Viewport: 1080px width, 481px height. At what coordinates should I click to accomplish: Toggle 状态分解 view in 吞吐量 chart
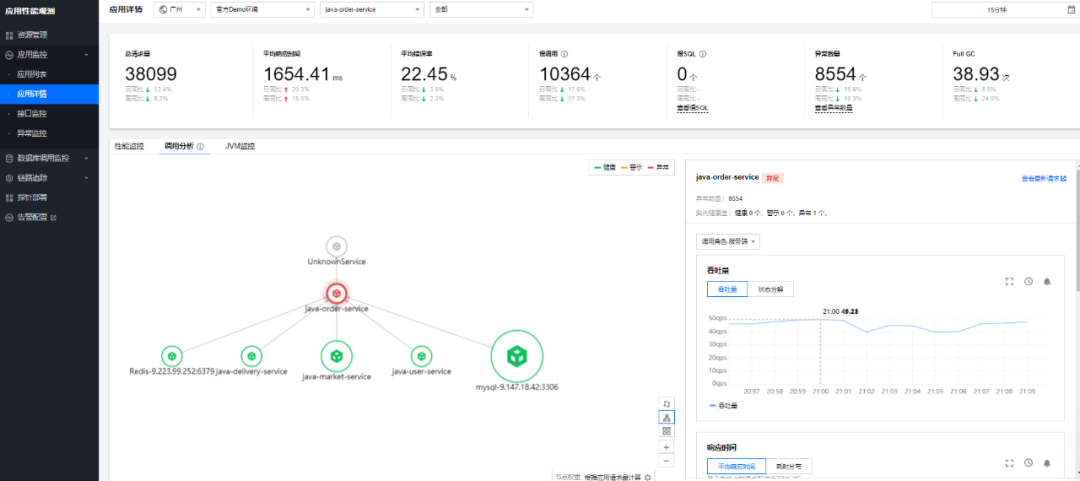click(x=770, y=289)
